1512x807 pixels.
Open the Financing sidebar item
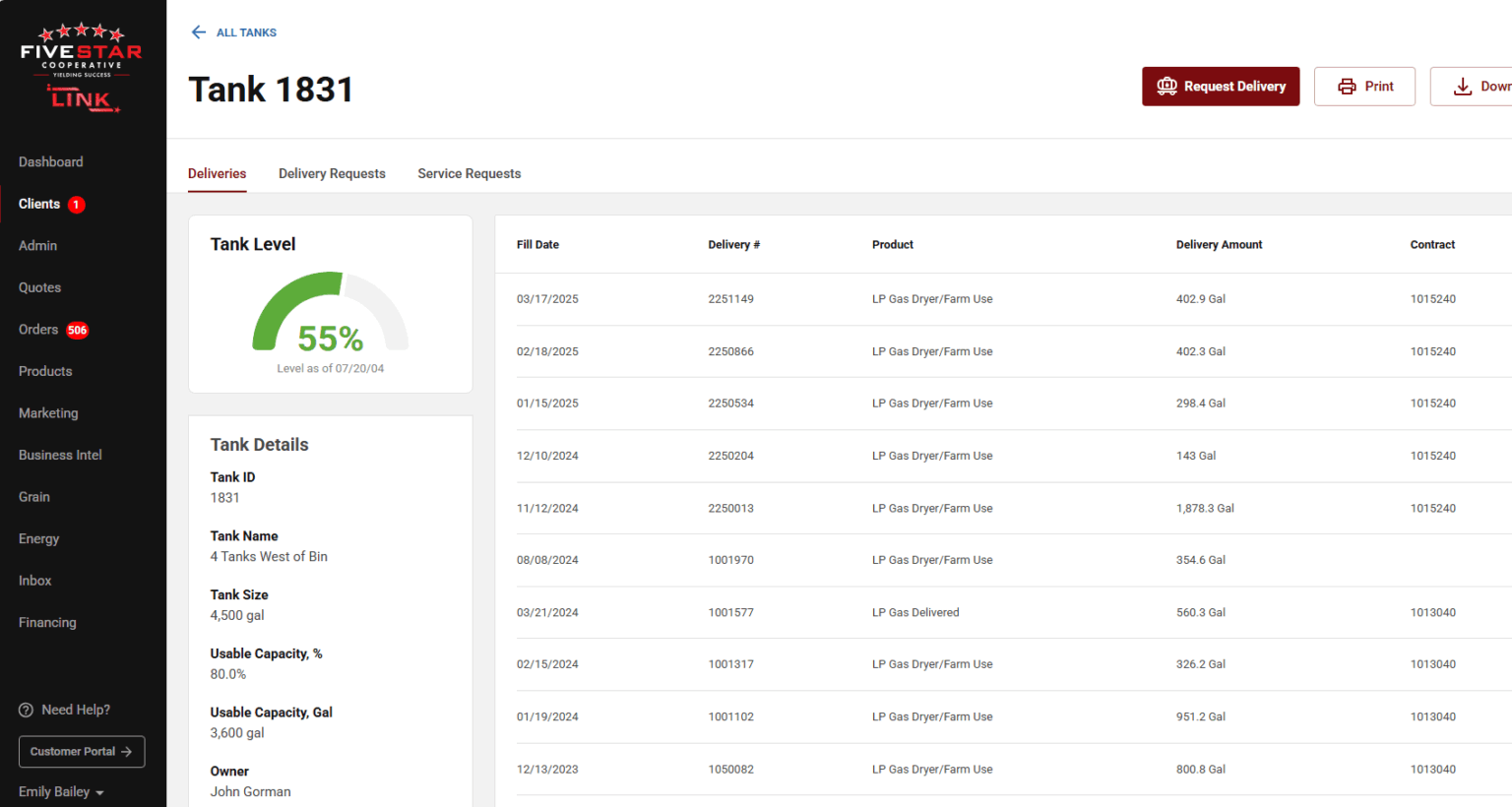click(x=47, y=623)
